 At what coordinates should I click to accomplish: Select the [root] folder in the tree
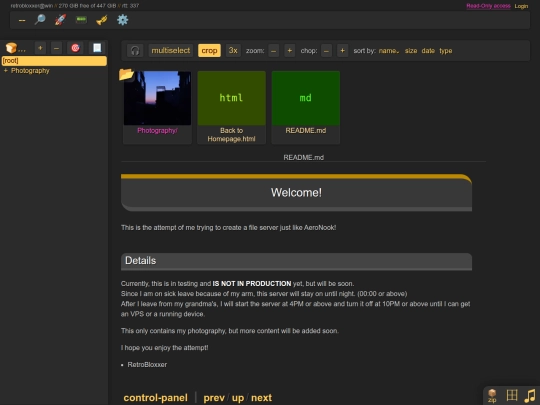(54, 61)
